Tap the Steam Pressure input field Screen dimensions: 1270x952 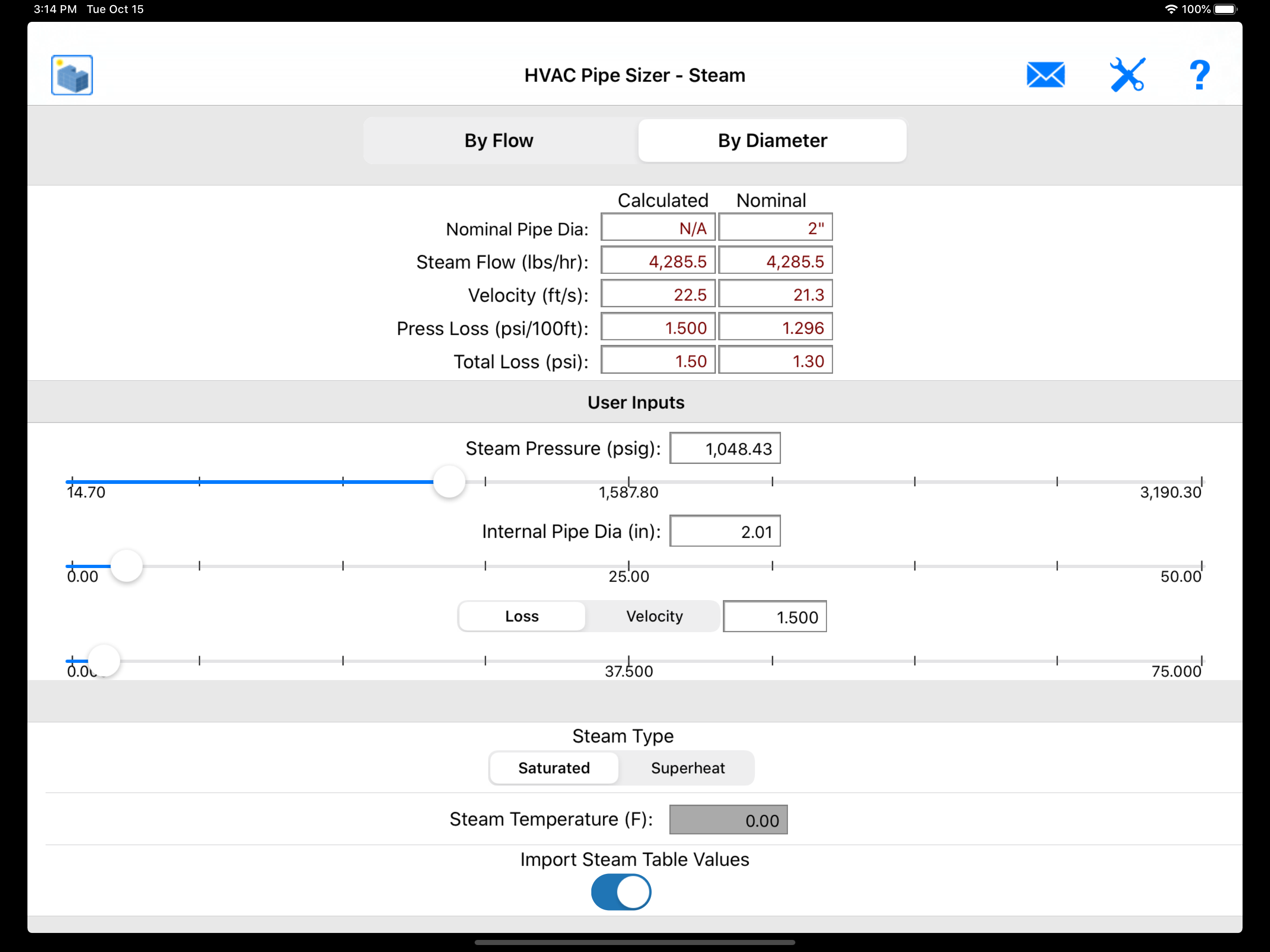[x=725, y=449]
